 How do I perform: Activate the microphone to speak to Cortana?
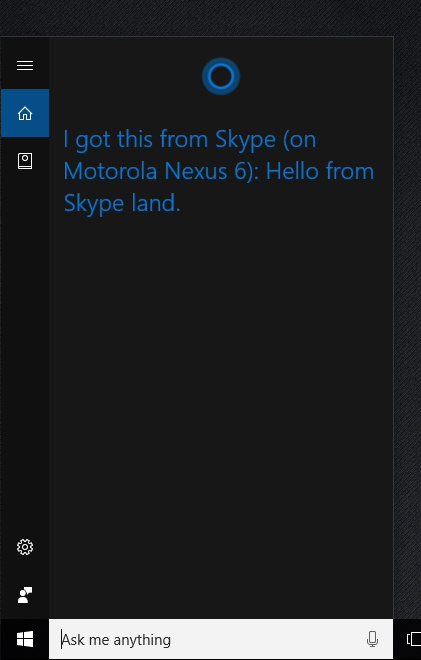372,639
